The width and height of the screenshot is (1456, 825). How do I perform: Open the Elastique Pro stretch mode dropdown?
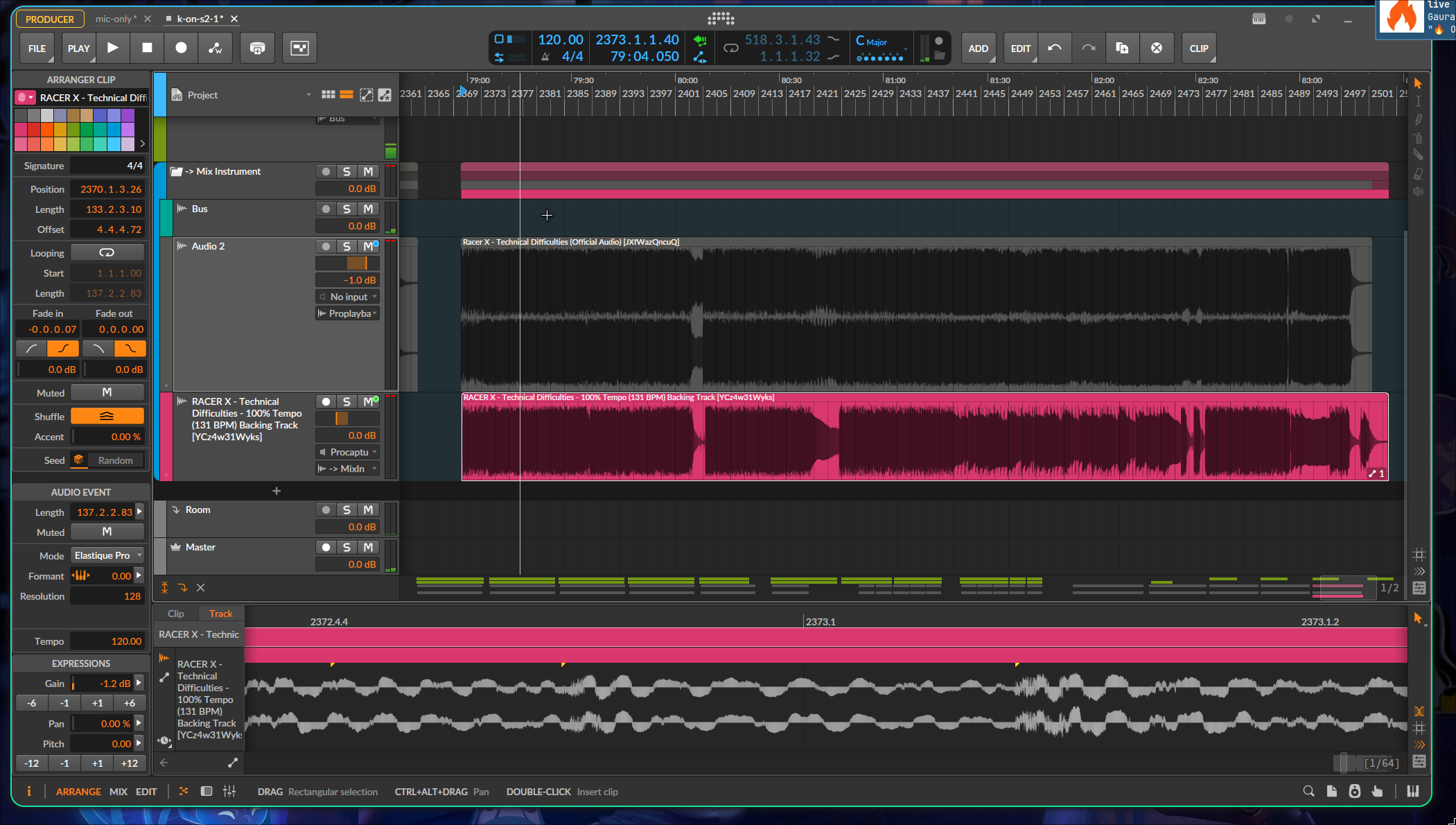pos(108,555)
